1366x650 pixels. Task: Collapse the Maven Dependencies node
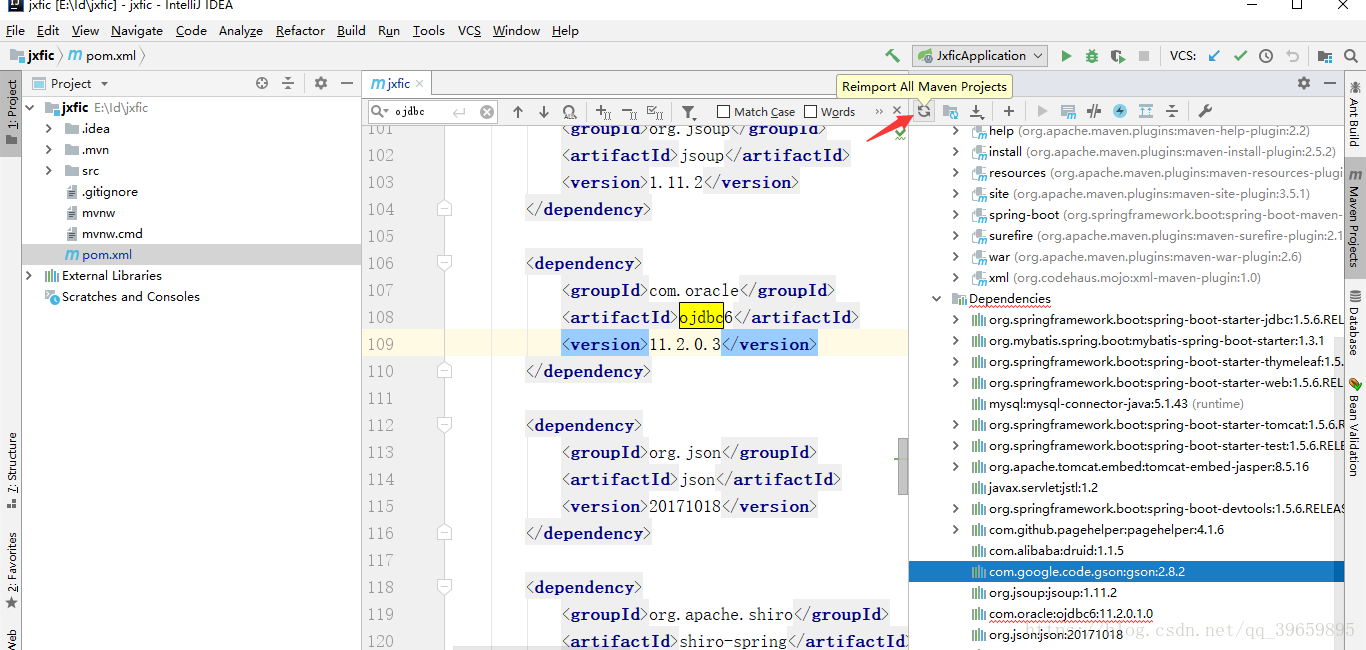click(x=936, y=298)
